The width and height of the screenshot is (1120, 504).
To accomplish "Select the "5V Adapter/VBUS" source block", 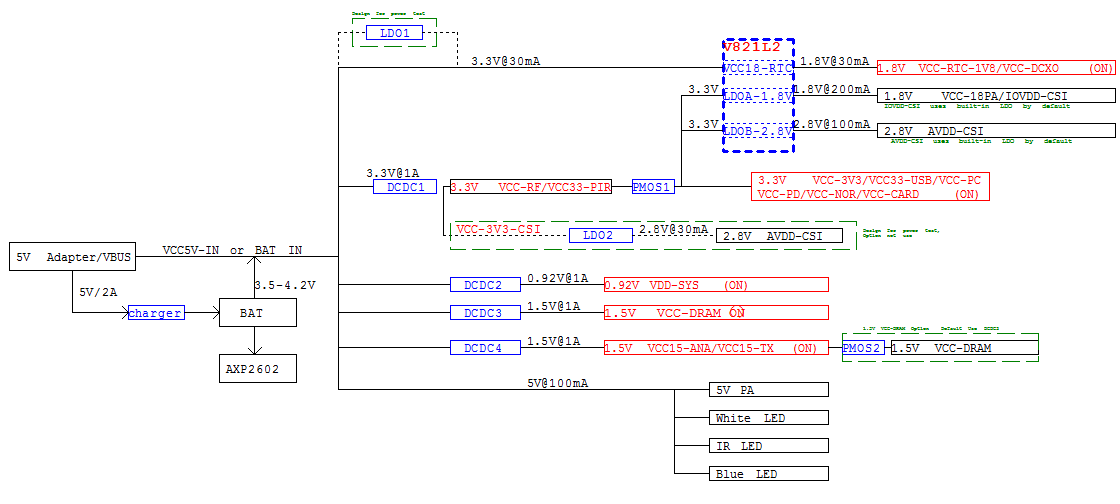I will (72, 257).
